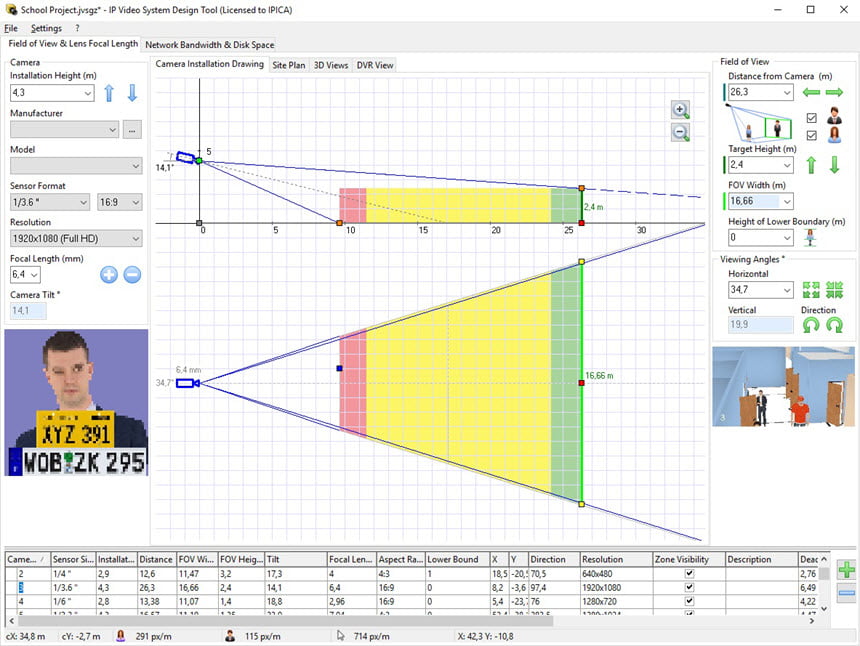Zoom out on the installation drawing
The height and width of the screenshot is (646, 860).
click(x=681, y=132)
